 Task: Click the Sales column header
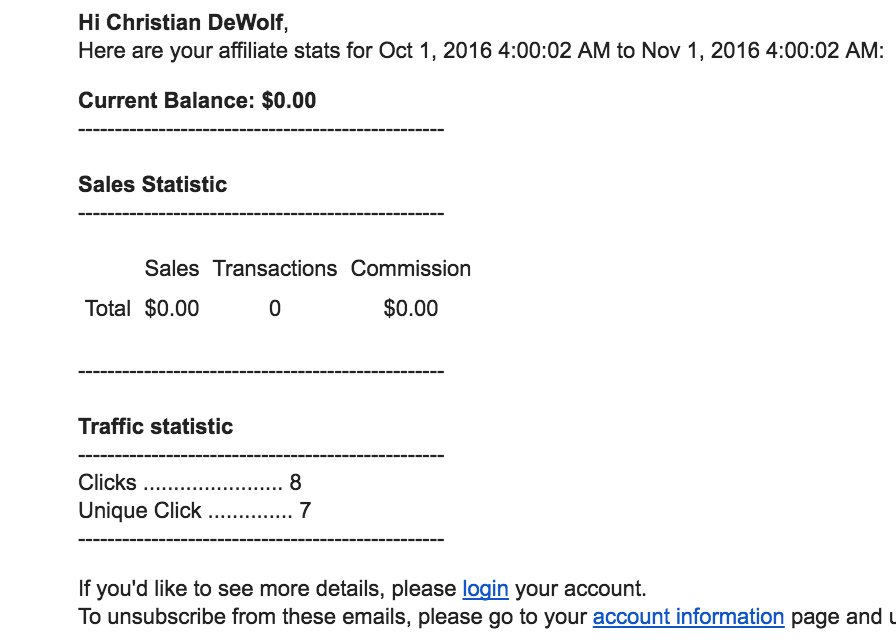click(172, 268)
